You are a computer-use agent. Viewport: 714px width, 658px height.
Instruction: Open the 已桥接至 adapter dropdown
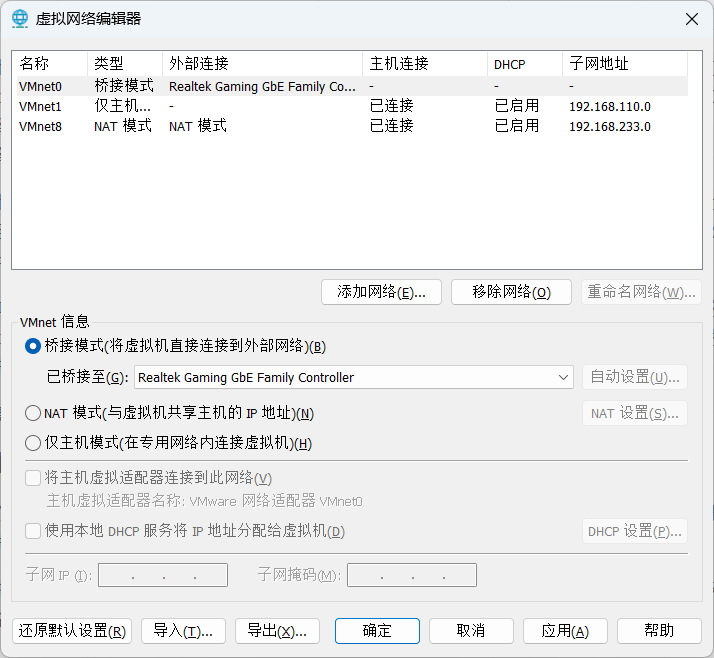click(354, 377)
